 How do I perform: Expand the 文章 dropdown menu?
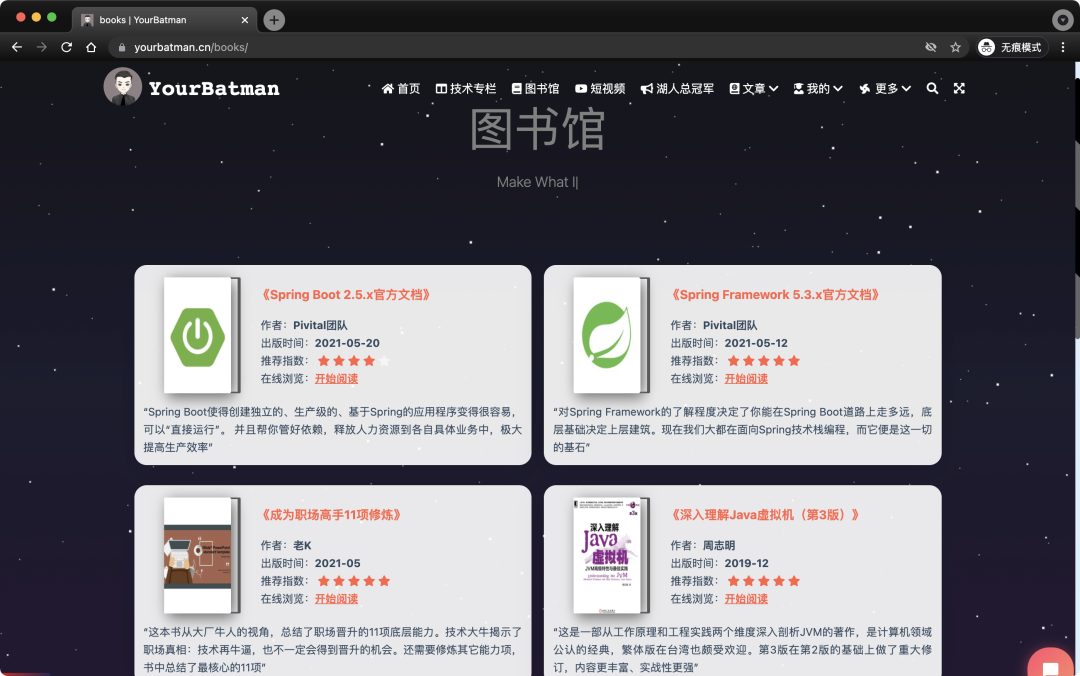[754, 88]
